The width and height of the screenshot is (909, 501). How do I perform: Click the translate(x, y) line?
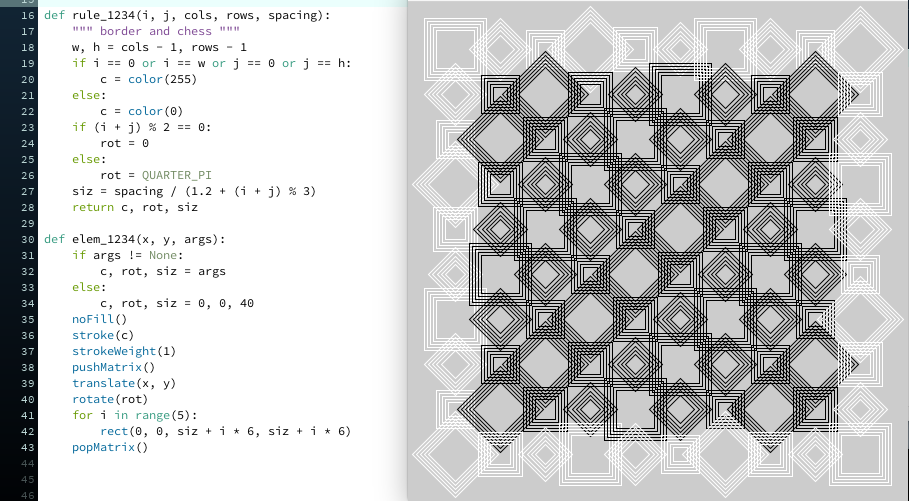[123, 383]
